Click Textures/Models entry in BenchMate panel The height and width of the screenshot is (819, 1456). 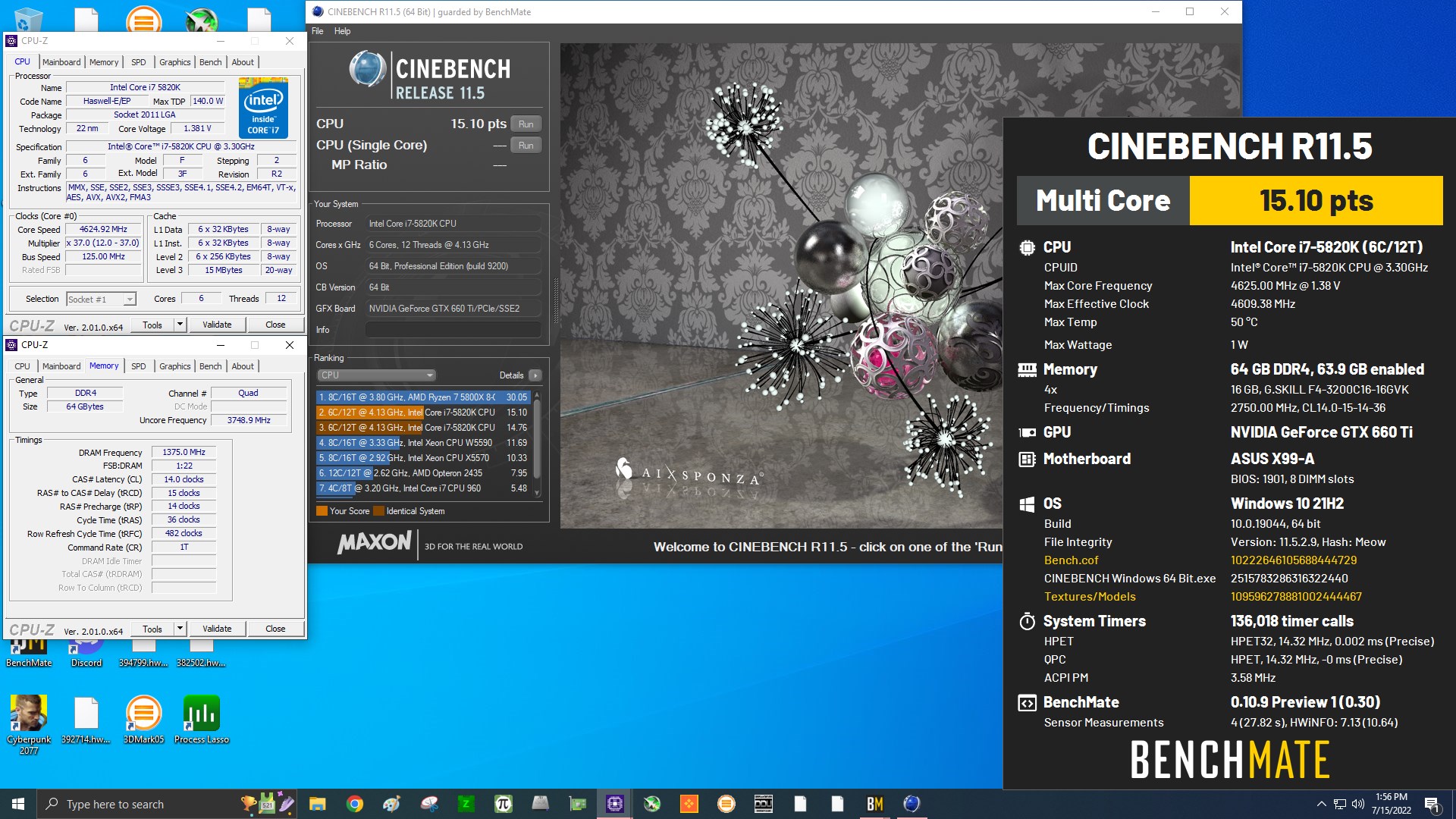(x=1090, y=597)
